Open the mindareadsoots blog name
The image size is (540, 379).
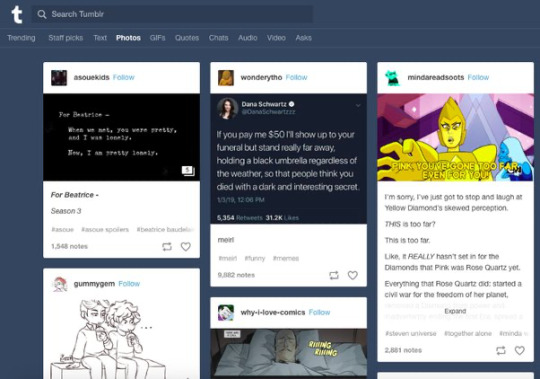[x=436, y=77]
